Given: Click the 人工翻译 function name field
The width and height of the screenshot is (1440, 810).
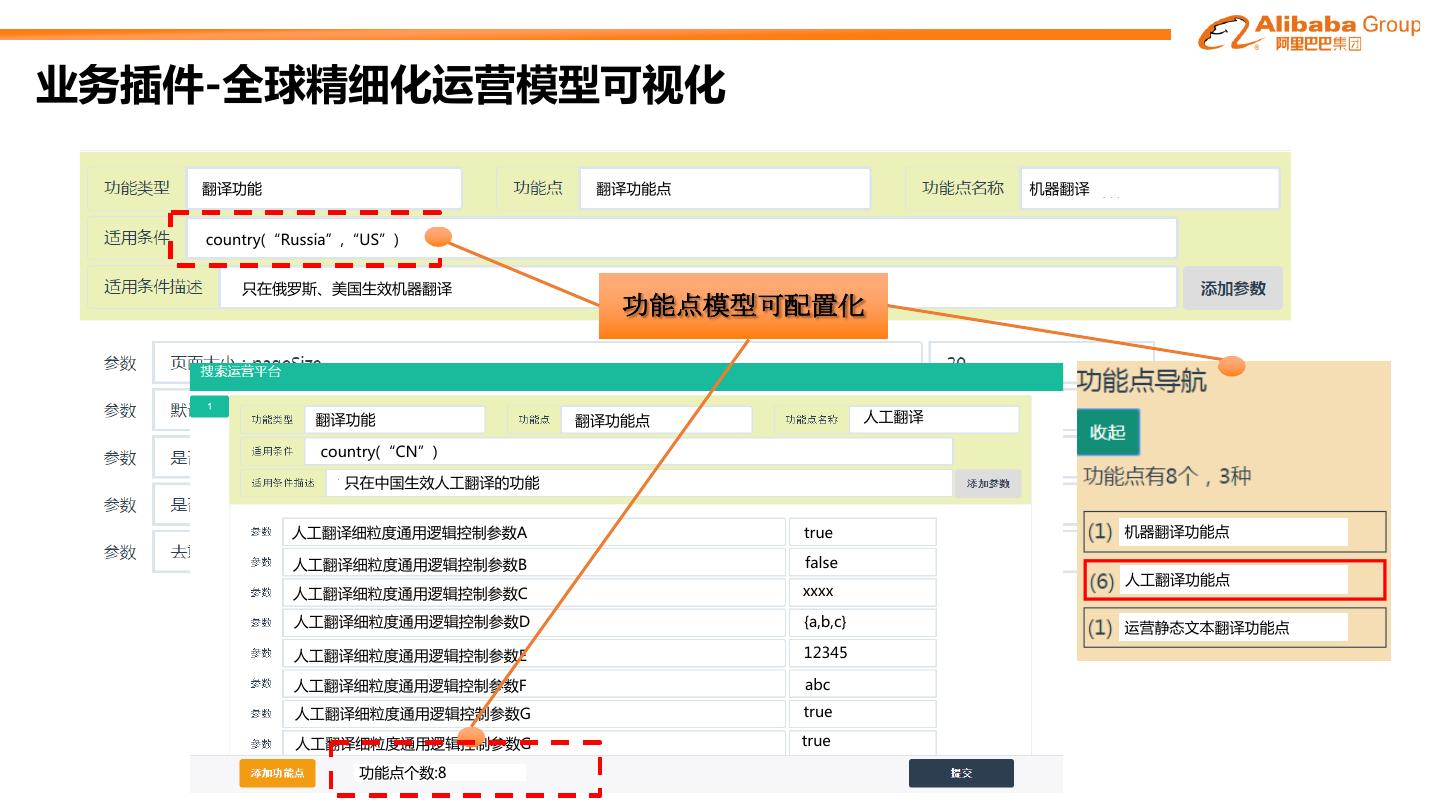Looking at the screenshot, I should pos(933,419).
